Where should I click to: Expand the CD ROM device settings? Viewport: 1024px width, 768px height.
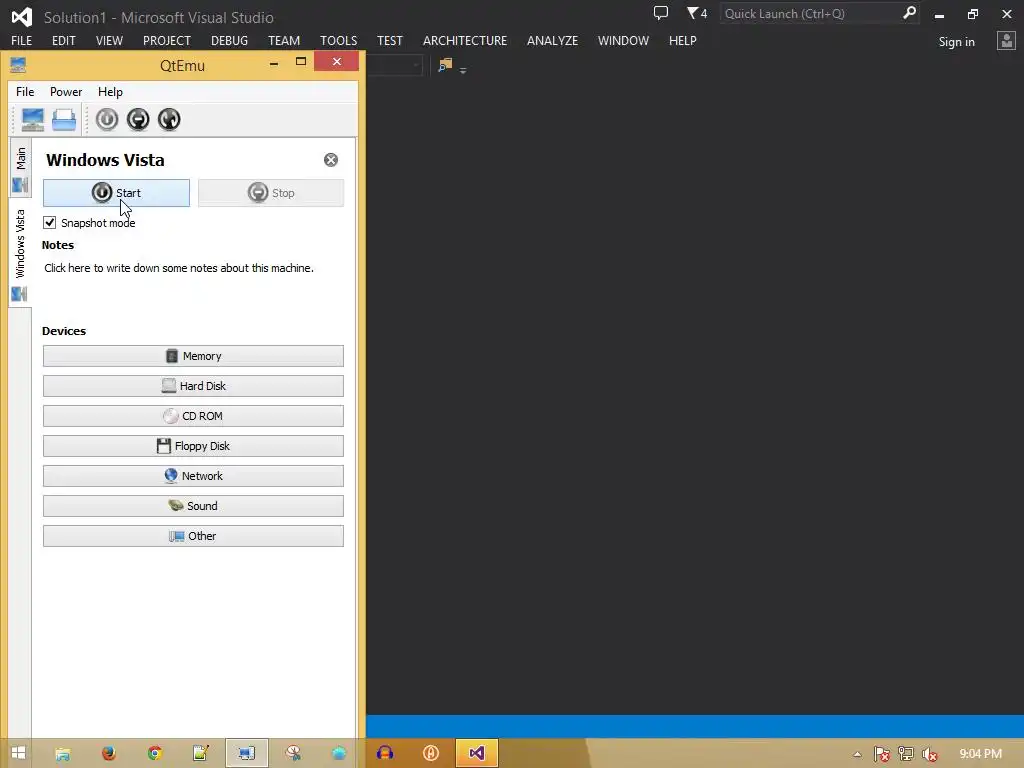point(193,416)
